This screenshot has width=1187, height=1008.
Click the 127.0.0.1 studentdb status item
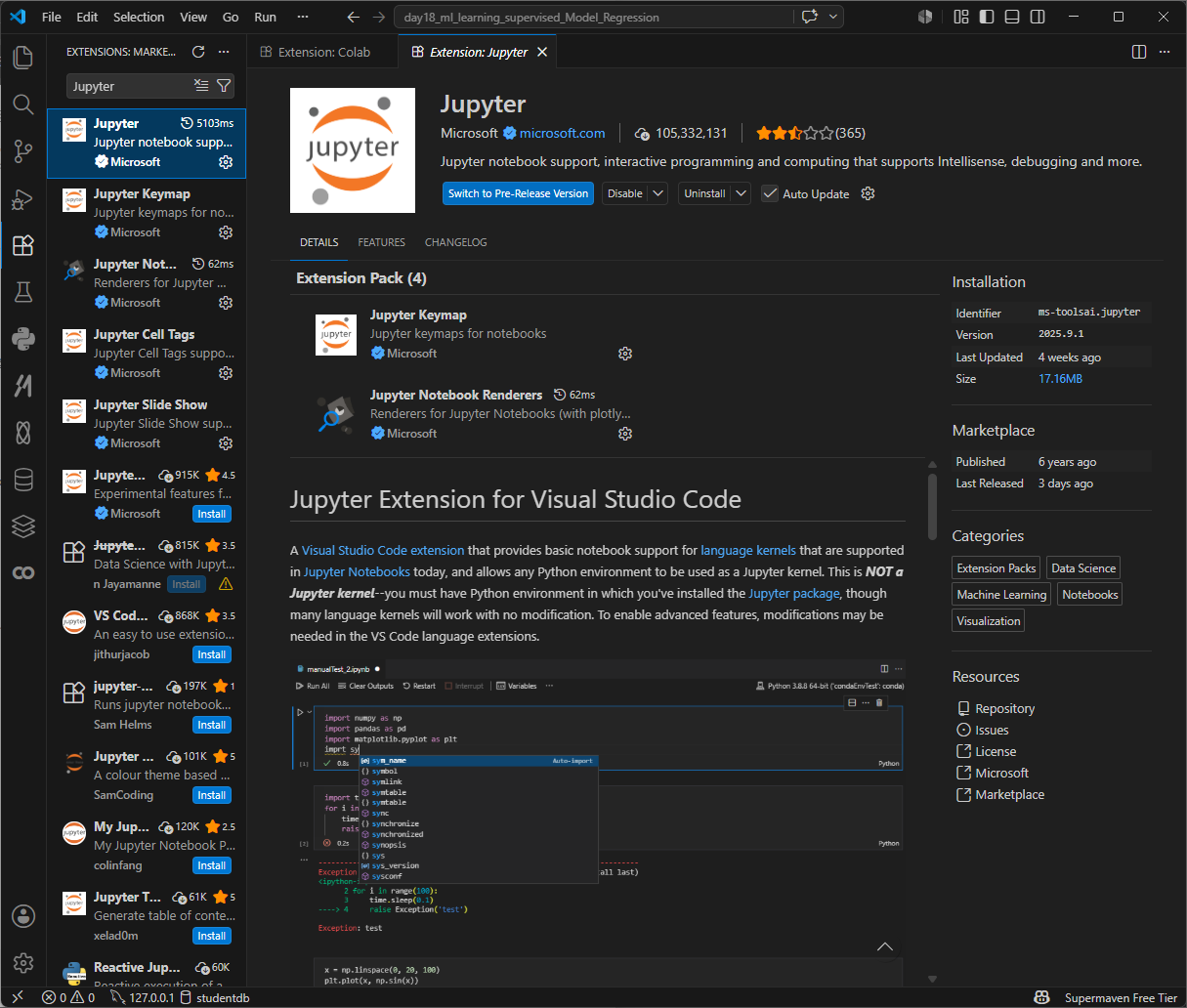click(x=180, y=997)
